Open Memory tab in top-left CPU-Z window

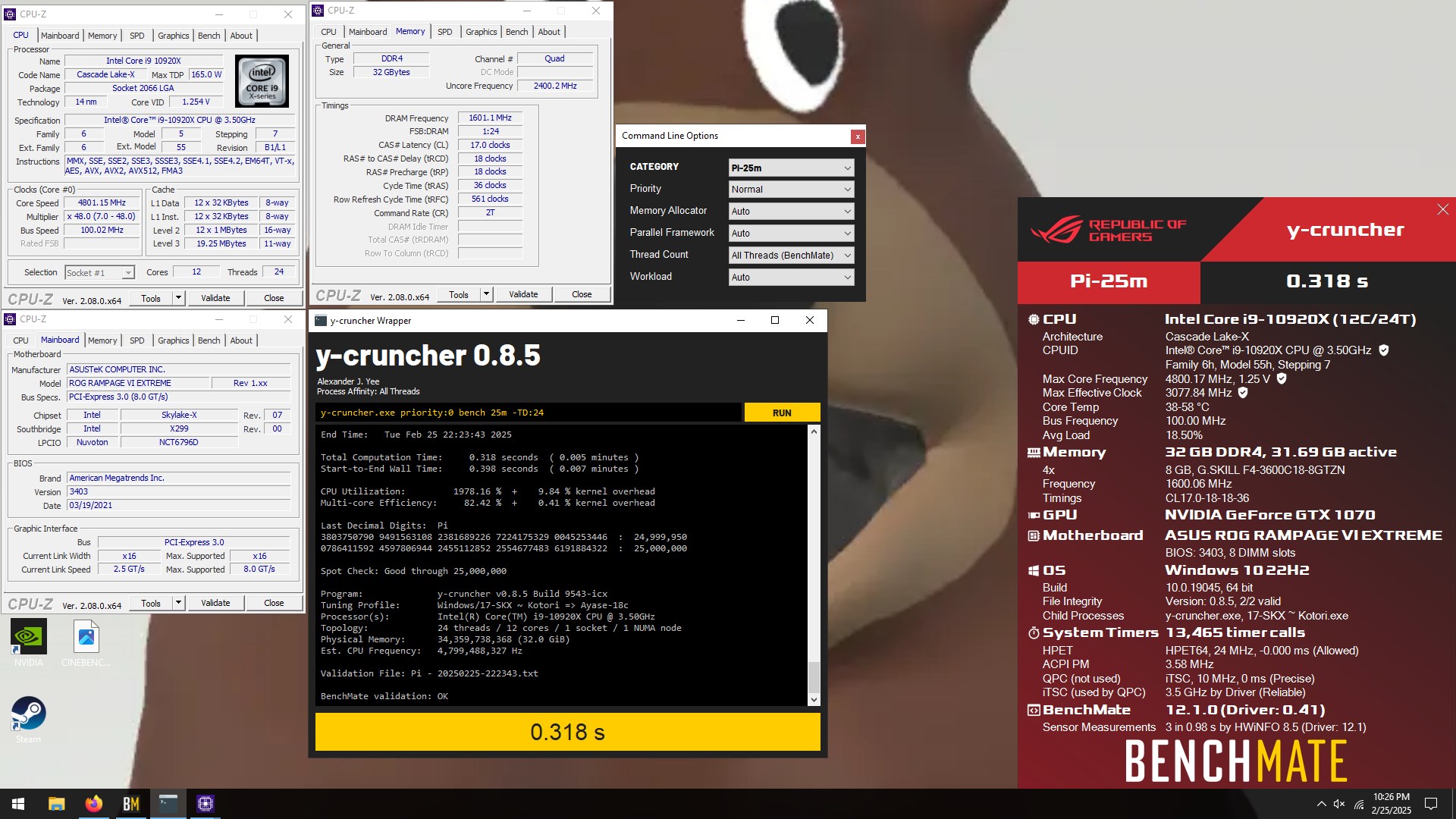pyautogui.click(x=102, y=36)
